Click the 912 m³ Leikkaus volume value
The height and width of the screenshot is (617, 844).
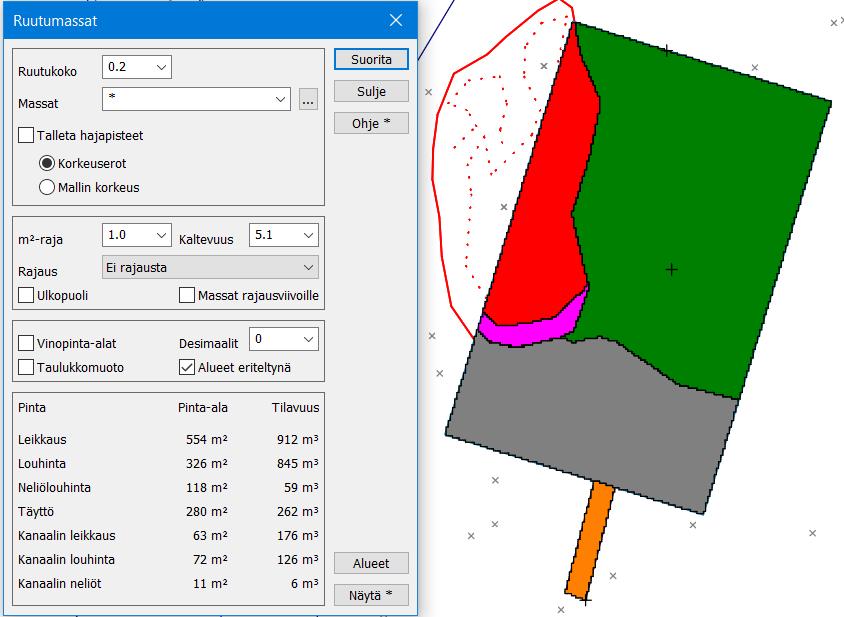298,439
